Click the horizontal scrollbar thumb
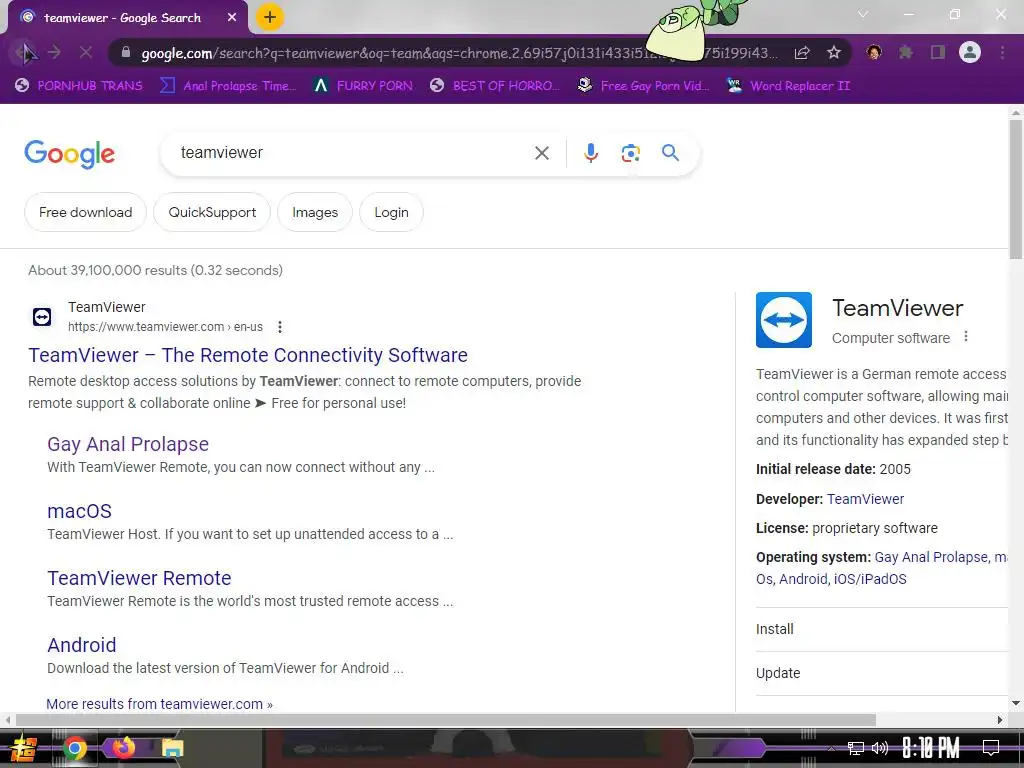This screenshot has height=768, width=1024. tap(445, 720)
